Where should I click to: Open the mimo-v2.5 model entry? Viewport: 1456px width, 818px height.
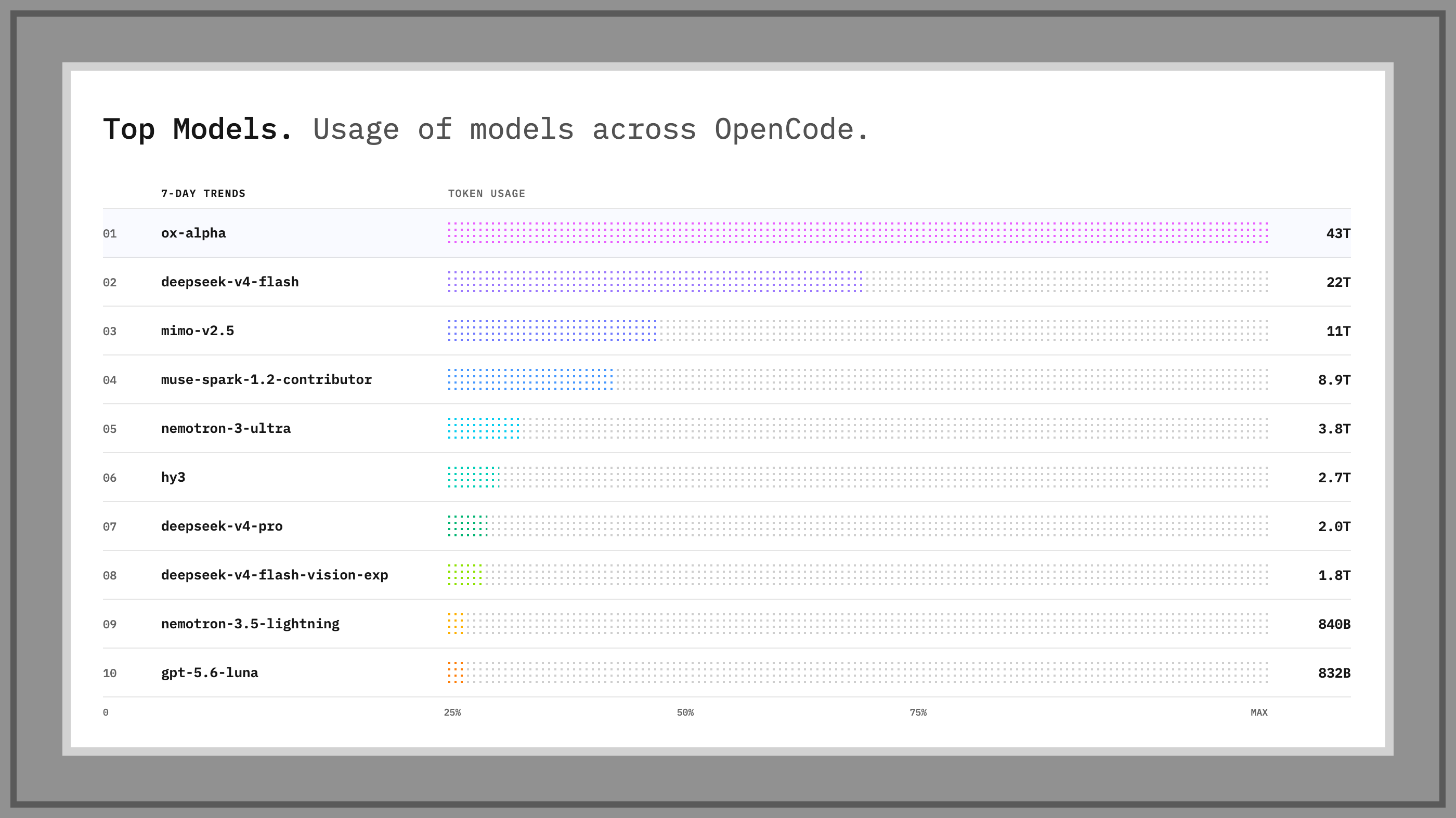pyautogui.click(x=727, y=331)
